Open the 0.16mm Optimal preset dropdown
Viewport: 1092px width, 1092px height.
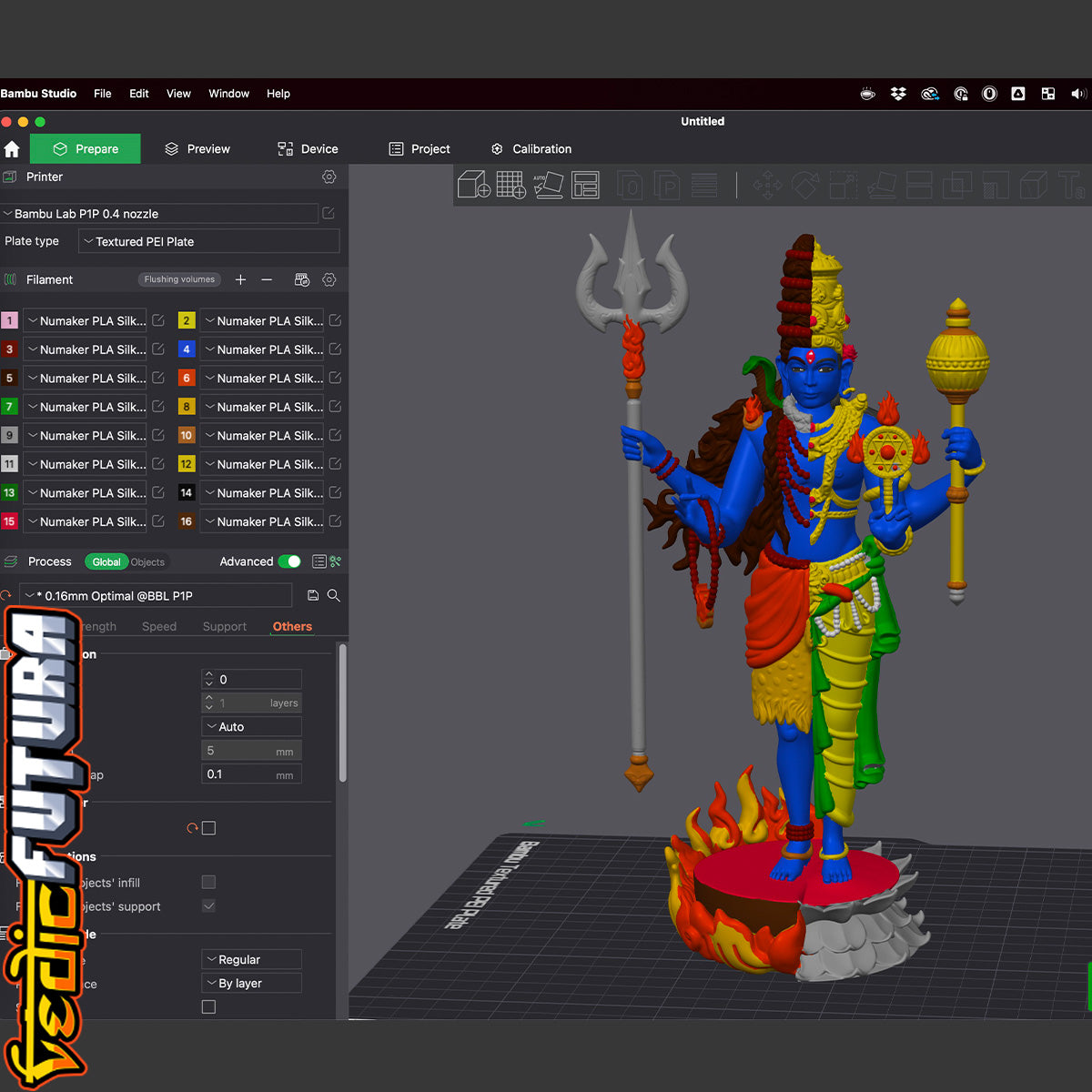click(x=157, y=596)
